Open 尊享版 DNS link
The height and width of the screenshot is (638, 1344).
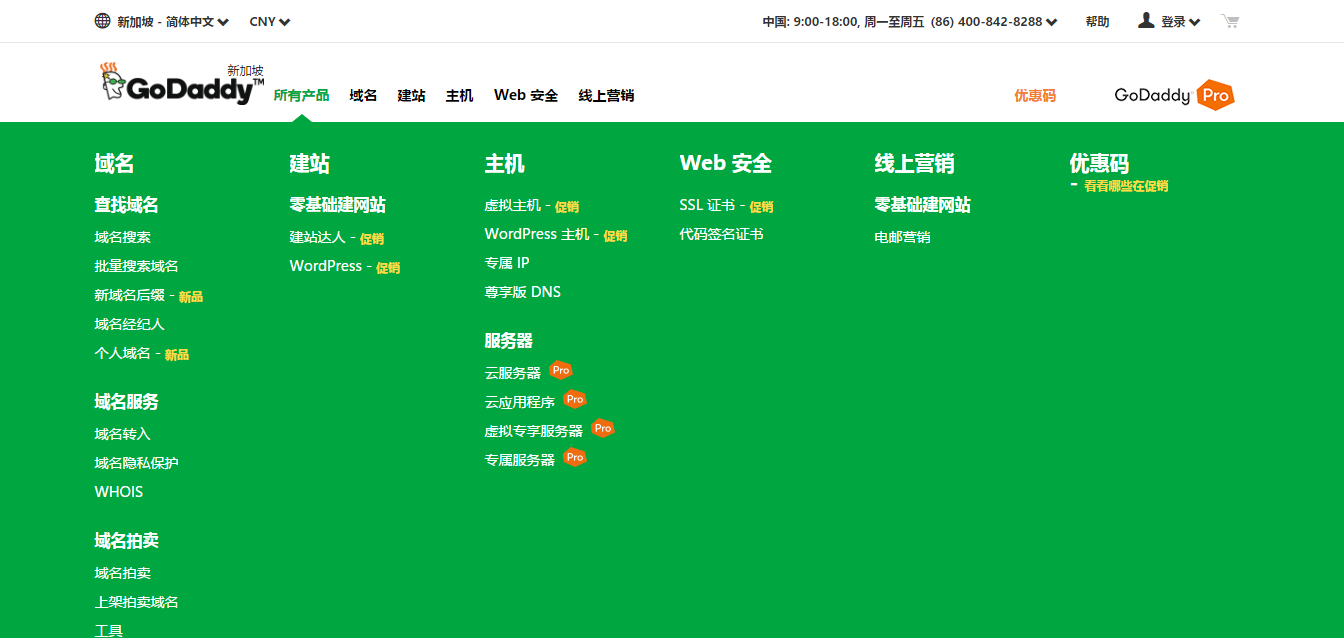pyautogui.click(x=523, y=292)
